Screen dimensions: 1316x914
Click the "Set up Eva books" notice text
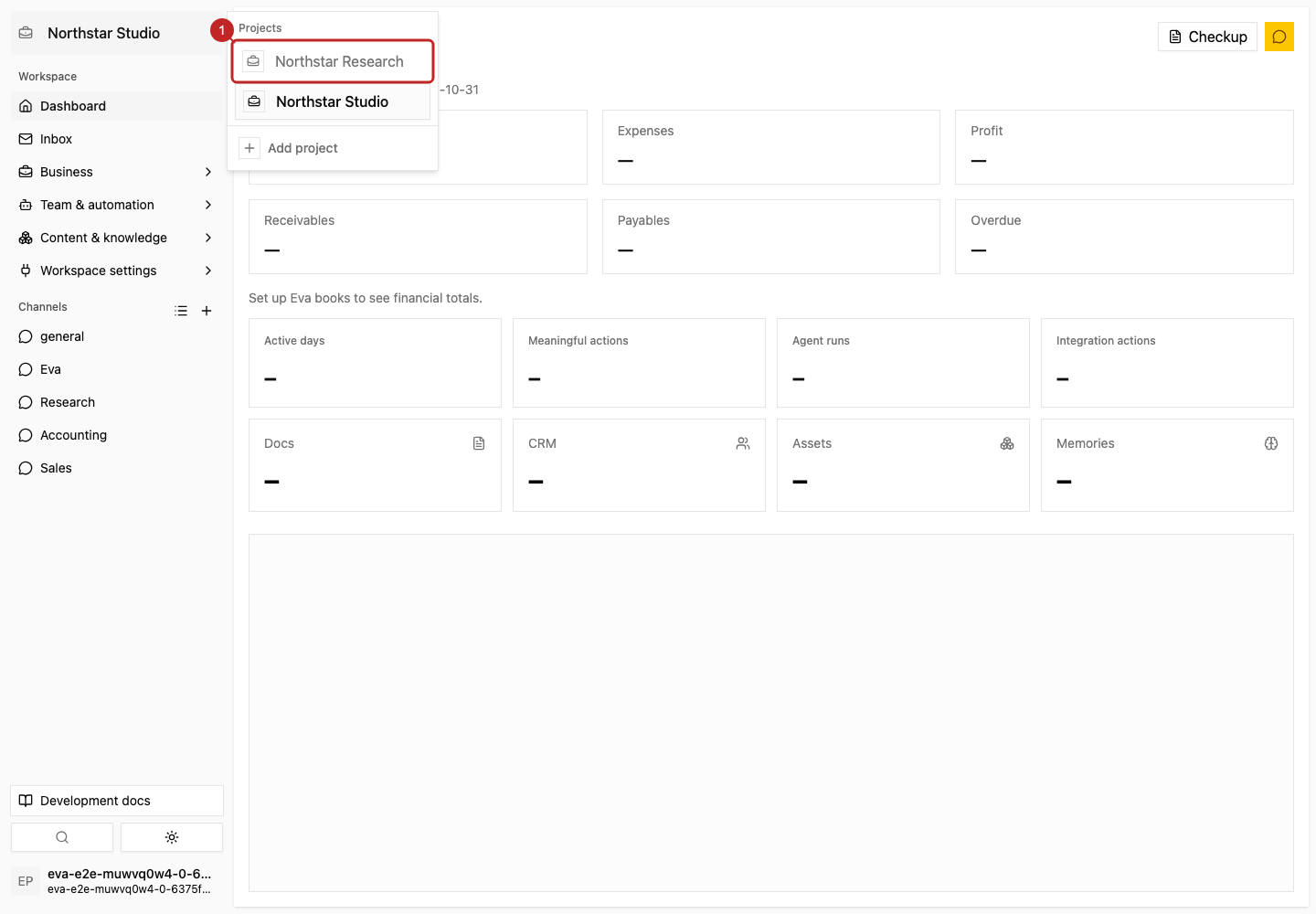coord(366,298)
